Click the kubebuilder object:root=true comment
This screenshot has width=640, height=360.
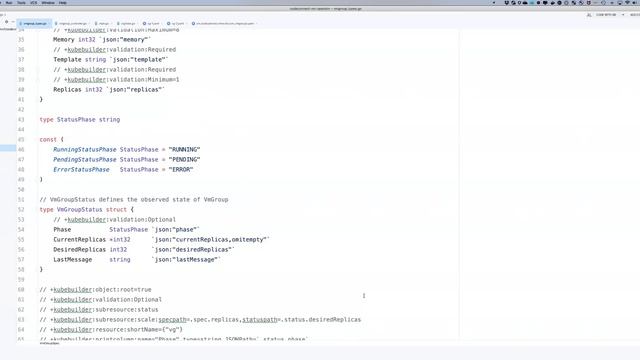click(x=96, y=289)
